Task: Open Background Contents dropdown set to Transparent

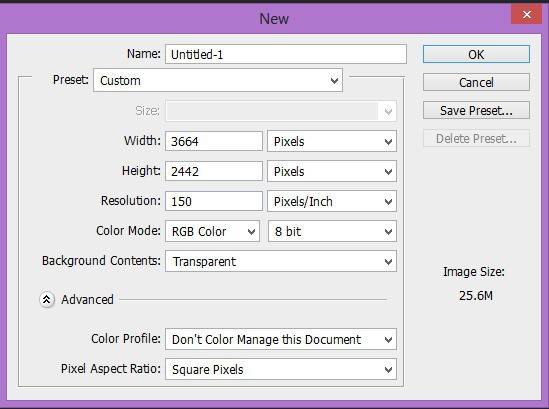Action: click(281, 261)
